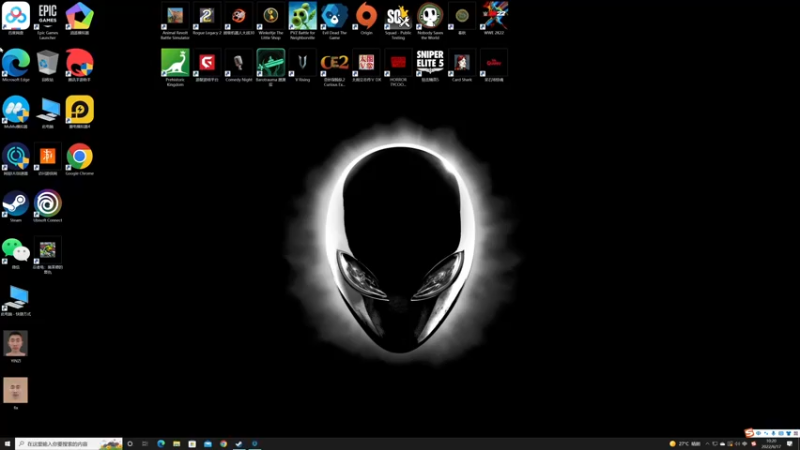800x450 pixels.
Task: Launch the Comedy Night shortcut
Action: (x=239, y=65)
